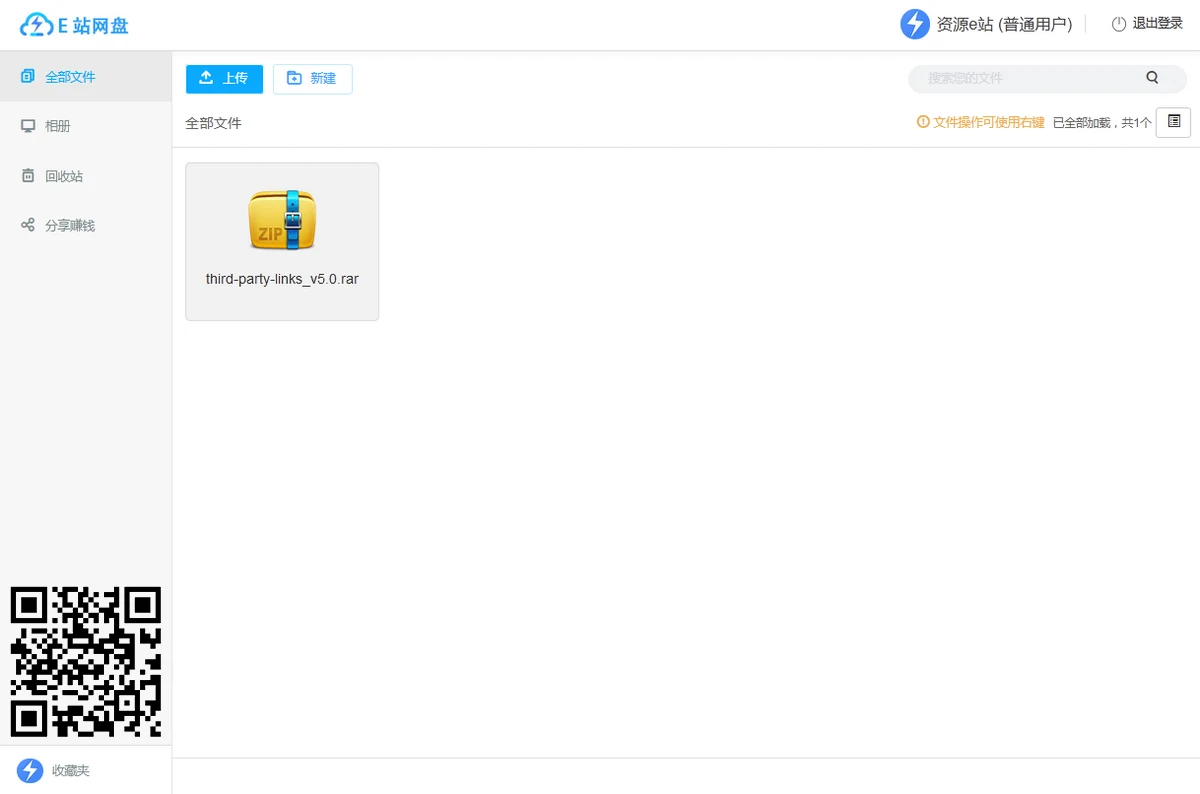Image resolution: width=1200 pixels, height=794 pixels.
Task: Open the 相册 album section
Action: click(x=58, y=126)
